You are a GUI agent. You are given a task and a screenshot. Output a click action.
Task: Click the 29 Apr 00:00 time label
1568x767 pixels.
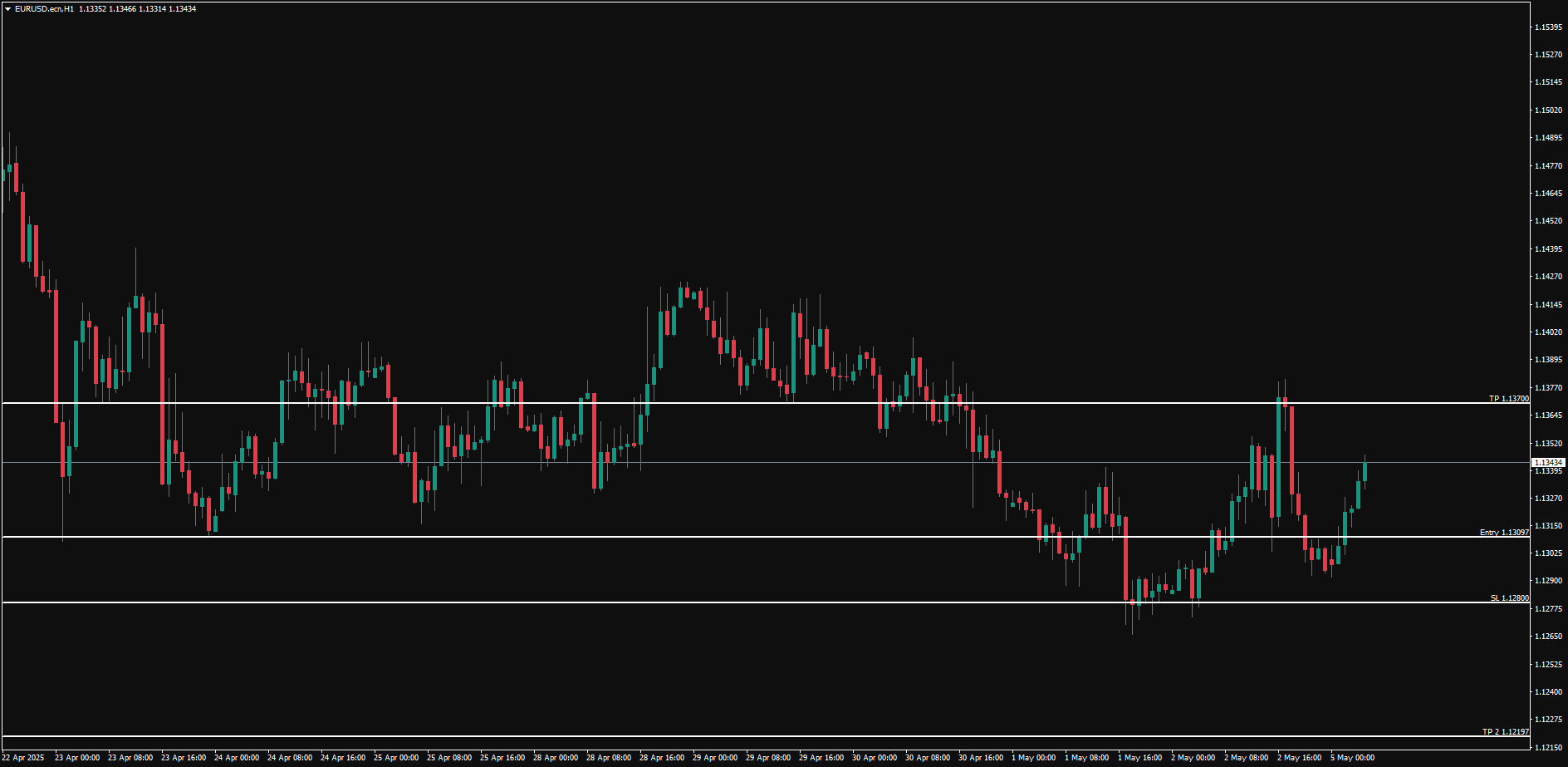point(715,758)
